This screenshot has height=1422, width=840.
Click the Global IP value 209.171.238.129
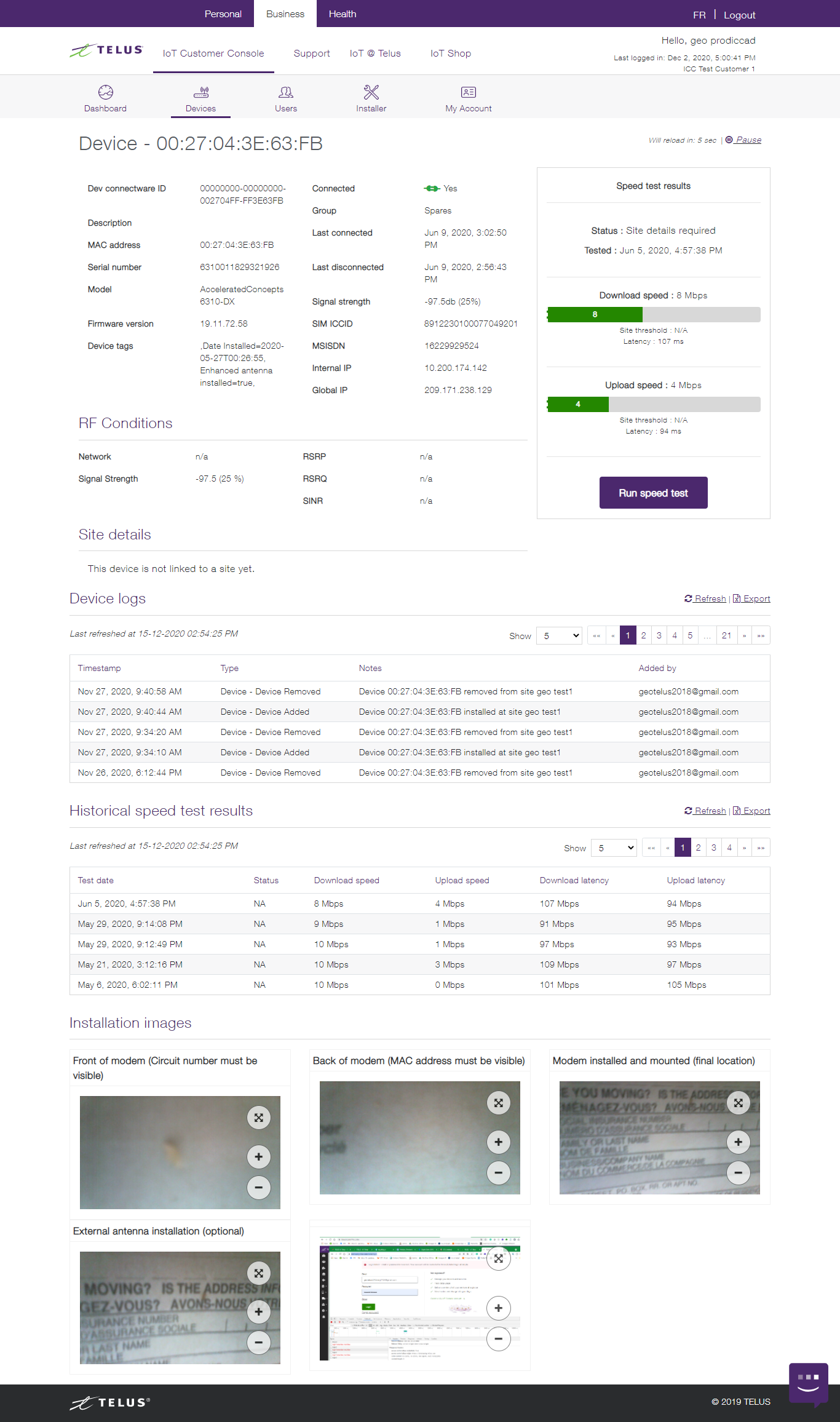click(x=458, y=390)
